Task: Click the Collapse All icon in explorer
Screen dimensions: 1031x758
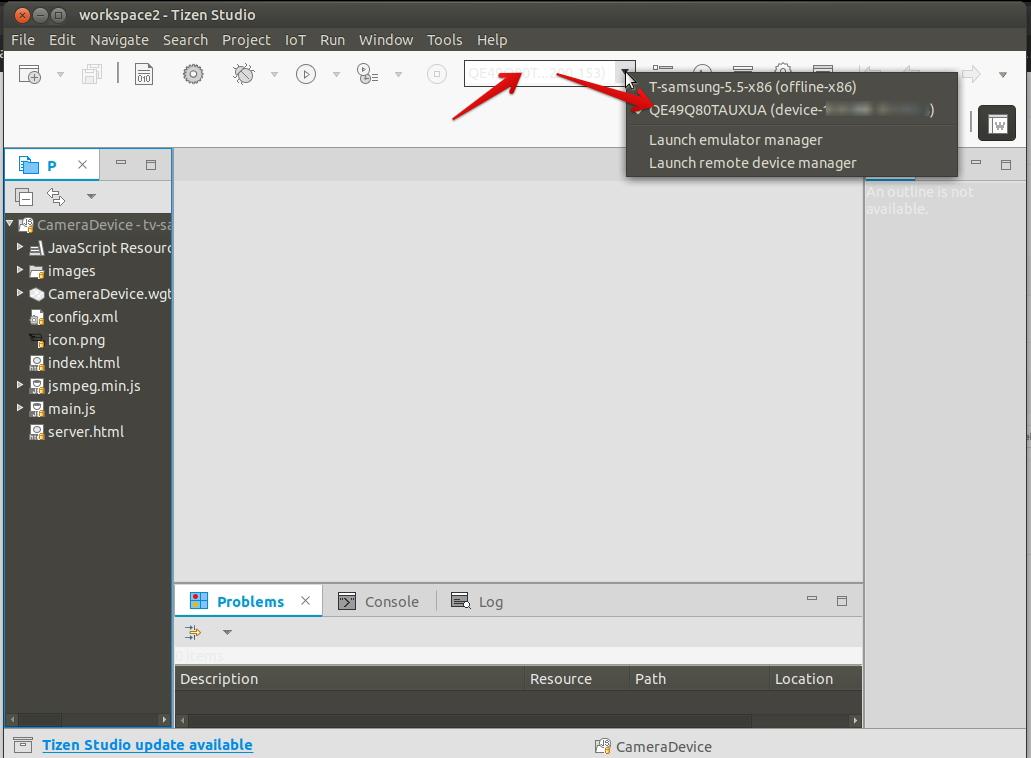Action: [x=24, y=197]
